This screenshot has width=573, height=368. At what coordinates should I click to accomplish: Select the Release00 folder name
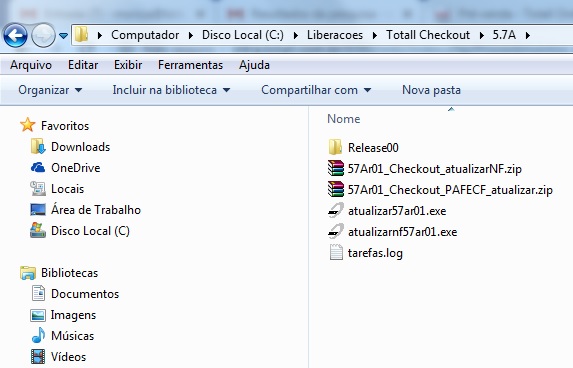373,148
